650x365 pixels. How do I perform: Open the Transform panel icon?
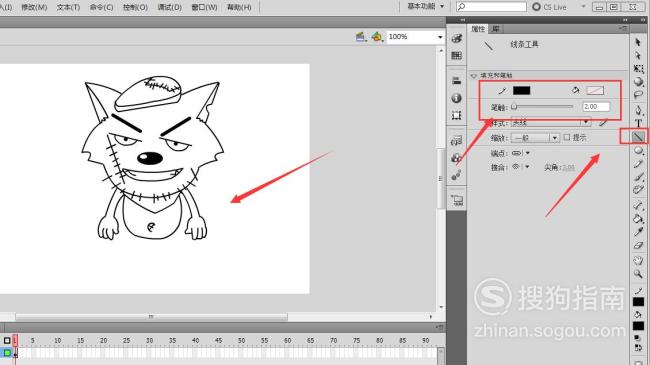(456, 115)
